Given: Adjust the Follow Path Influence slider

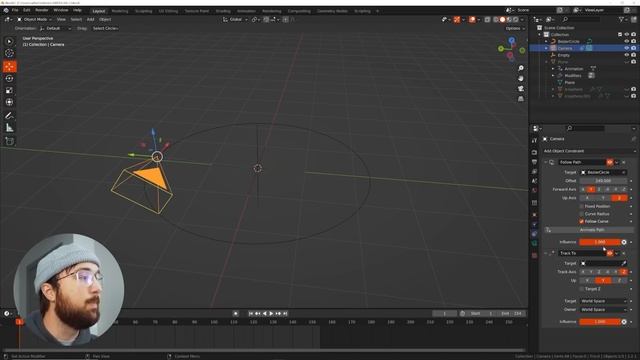Looking at the screenshot, I should 600,242.
